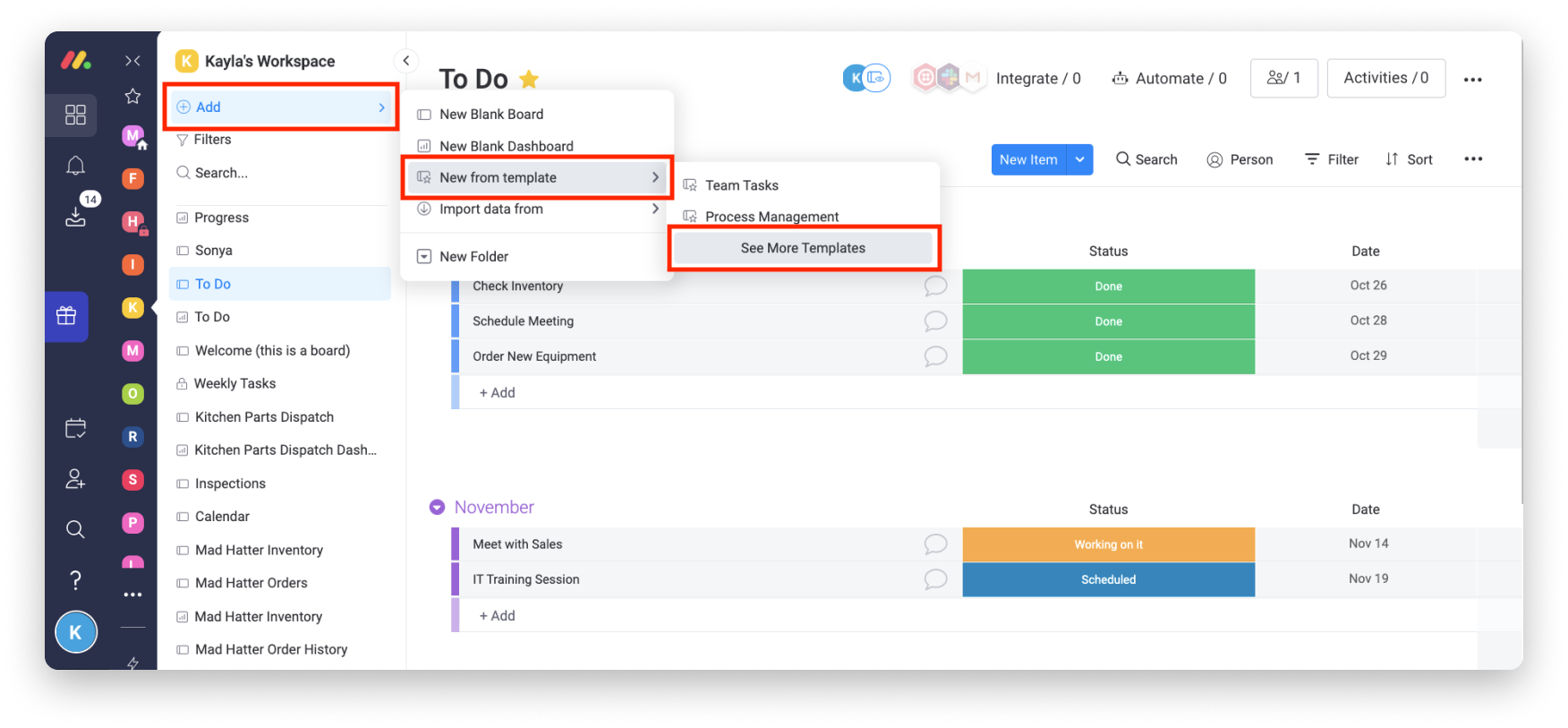Toggle the To Do favorite star
This screenshot has width=1568, height=728.
pos(529,79)
